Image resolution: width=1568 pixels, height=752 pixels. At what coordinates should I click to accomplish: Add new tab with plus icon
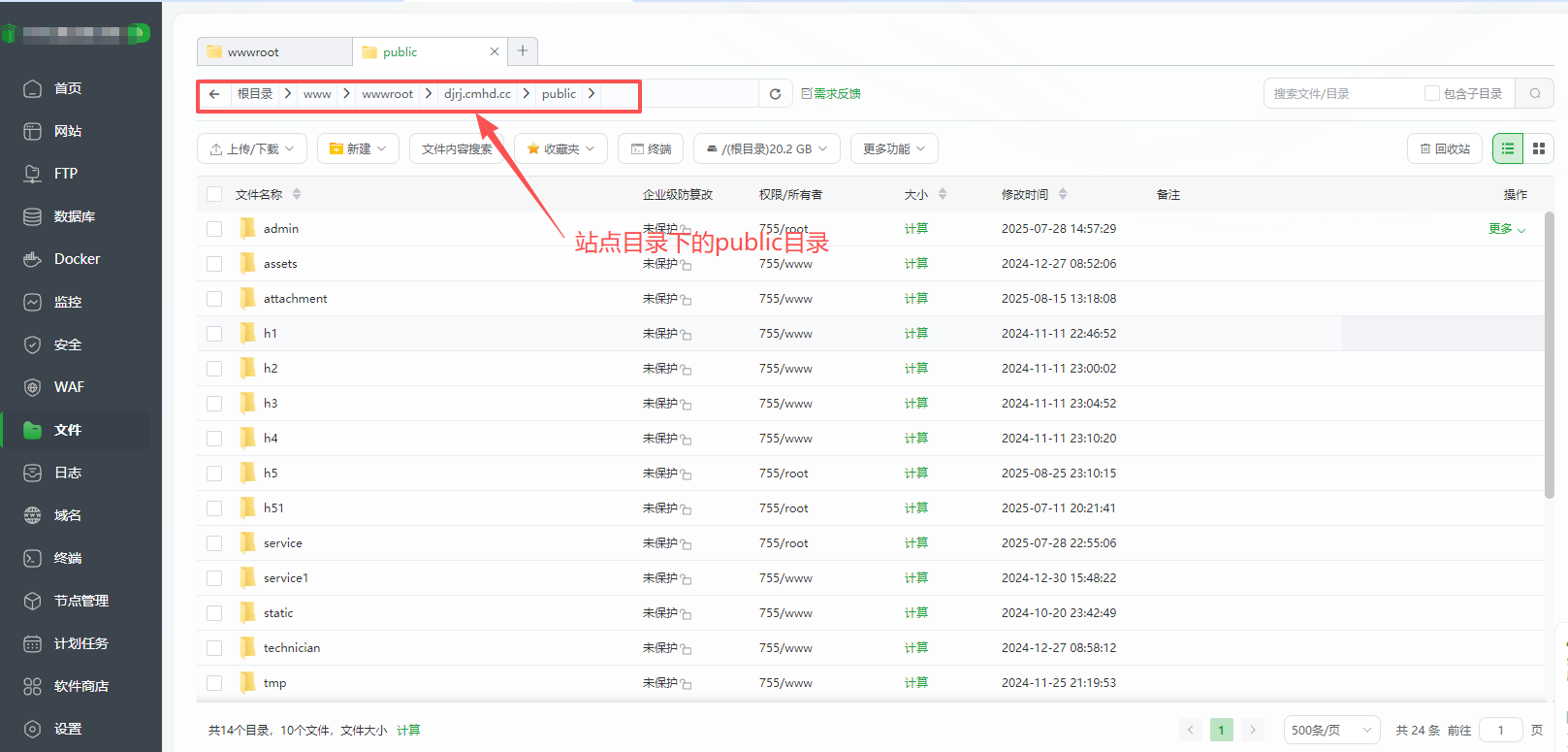click(523, 51)
